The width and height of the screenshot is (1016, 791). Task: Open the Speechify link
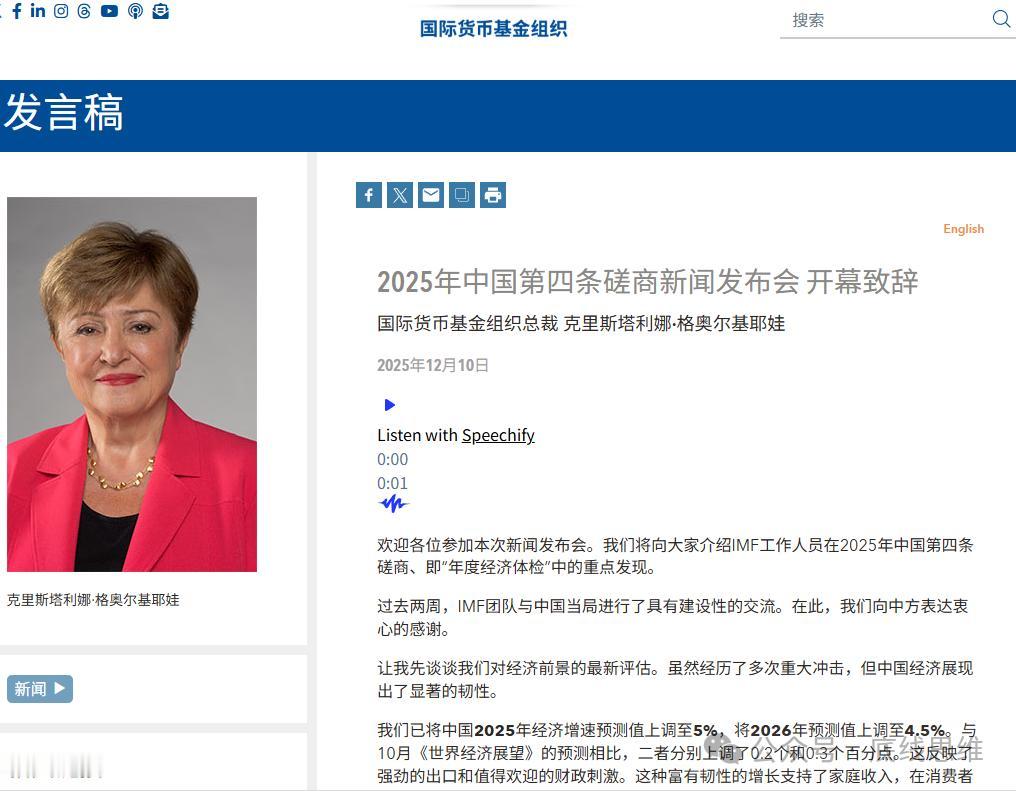498,435
